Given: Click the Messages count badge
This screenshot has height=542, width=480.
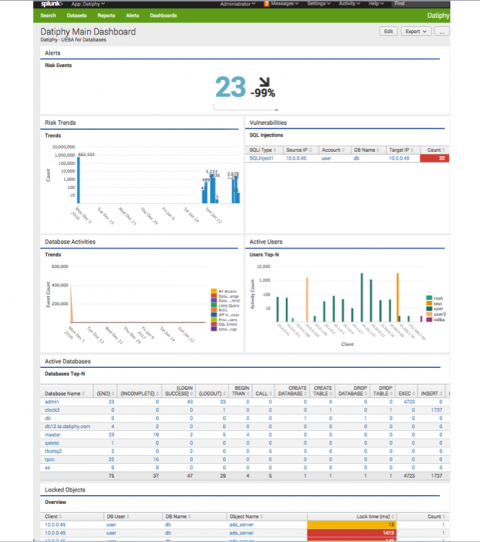Looking at the screenshot, I should click(x=266, y=4).
